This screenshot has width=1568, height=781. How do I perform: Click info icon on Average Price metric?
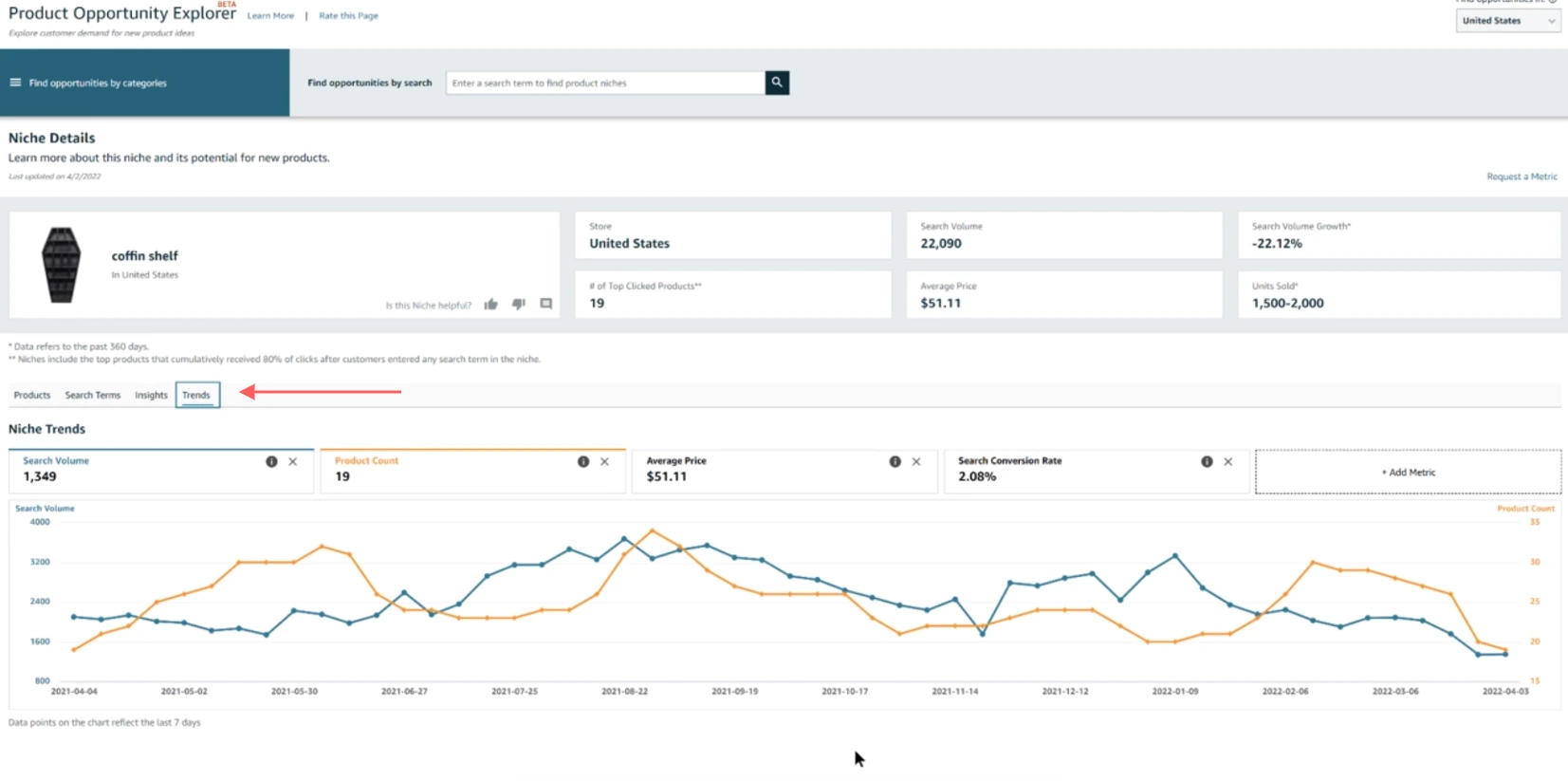tap(895, 461)
